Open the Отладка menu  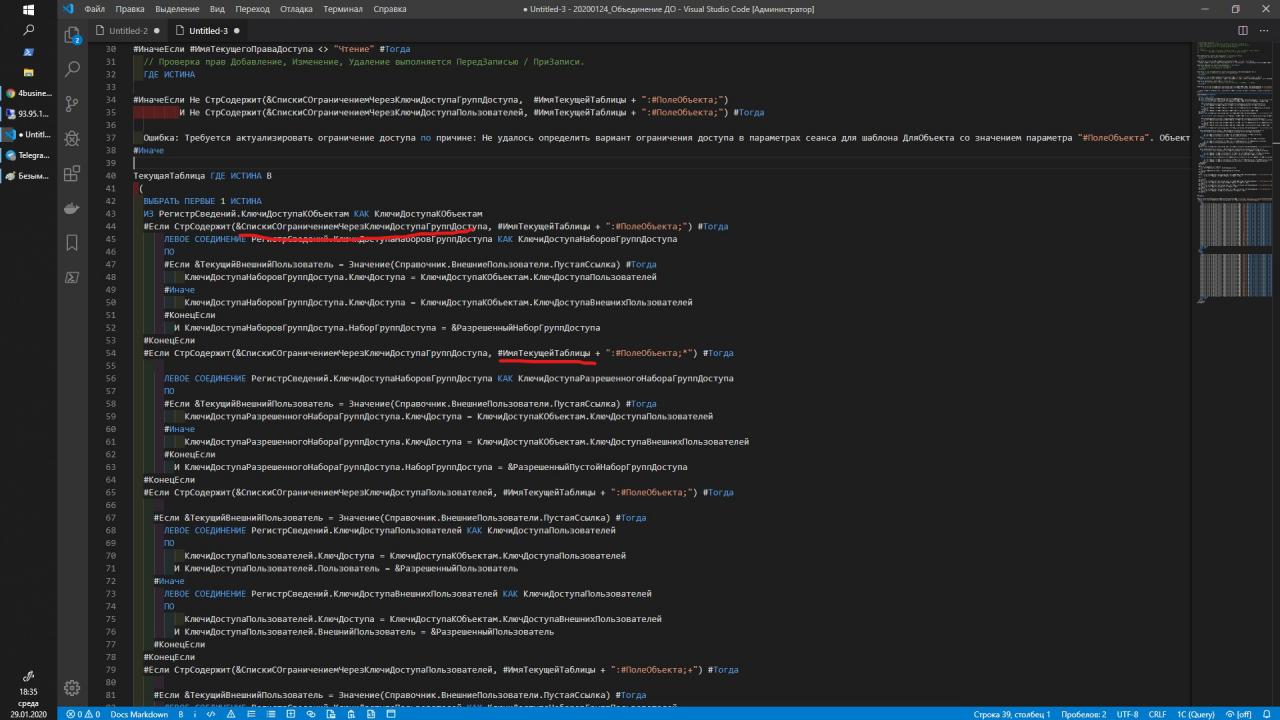pos(296,9)
